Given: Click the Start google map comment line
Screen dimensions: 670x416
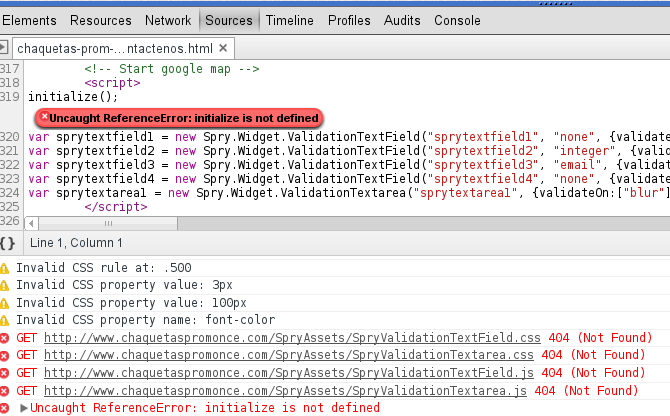Looking at the screenshot, I should (x=172, y=69).
